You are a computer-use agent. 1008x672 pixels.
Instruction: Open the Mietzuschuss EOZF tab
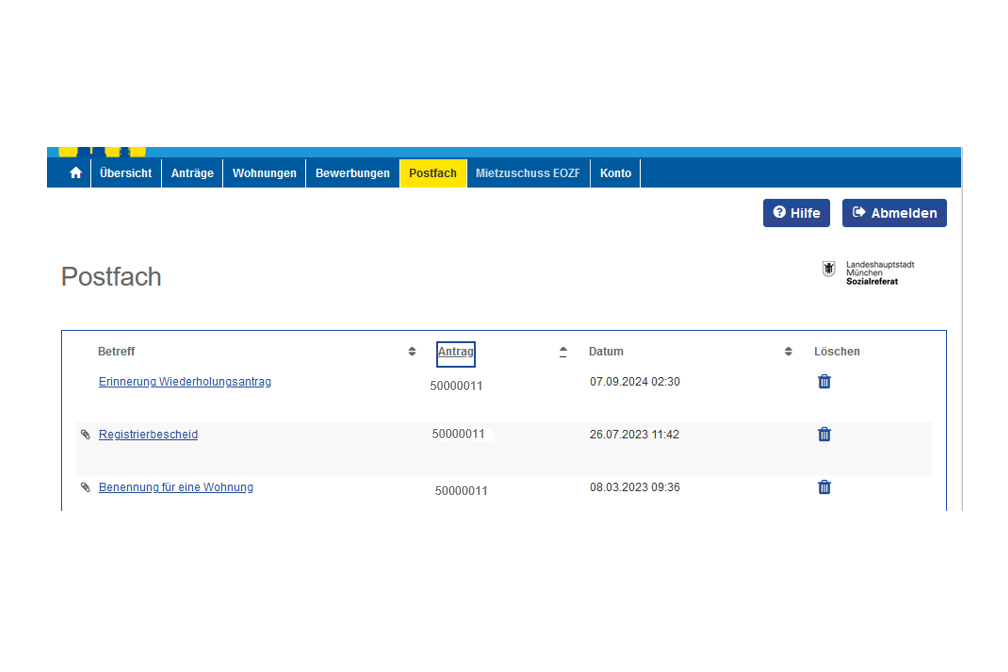click(x=528, y=173)
